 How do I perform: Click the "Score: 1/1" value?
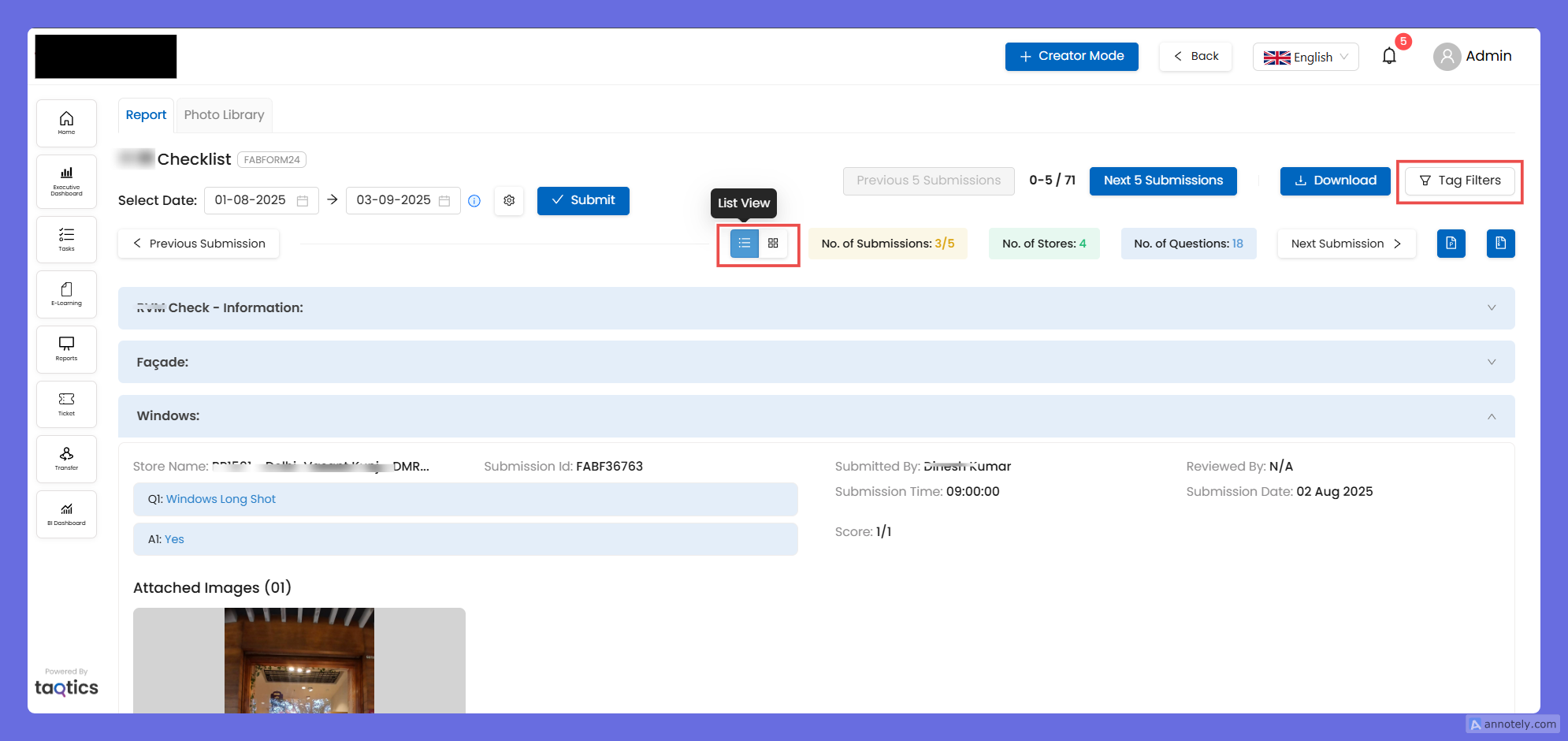[863, 532]
